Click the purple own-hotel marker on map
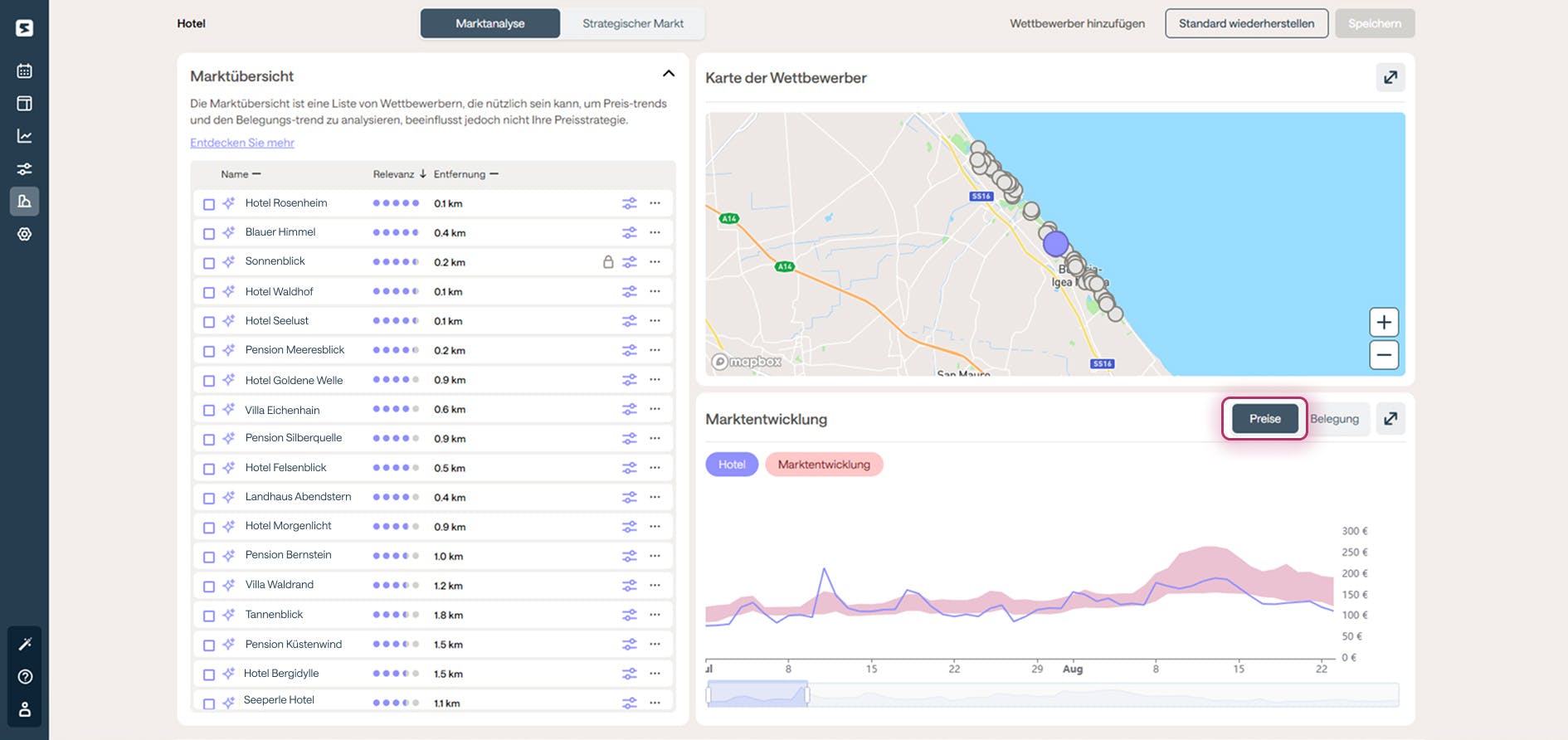Image resolution: width=1568 pixels, height=740 pixels. pos(1055,244)
